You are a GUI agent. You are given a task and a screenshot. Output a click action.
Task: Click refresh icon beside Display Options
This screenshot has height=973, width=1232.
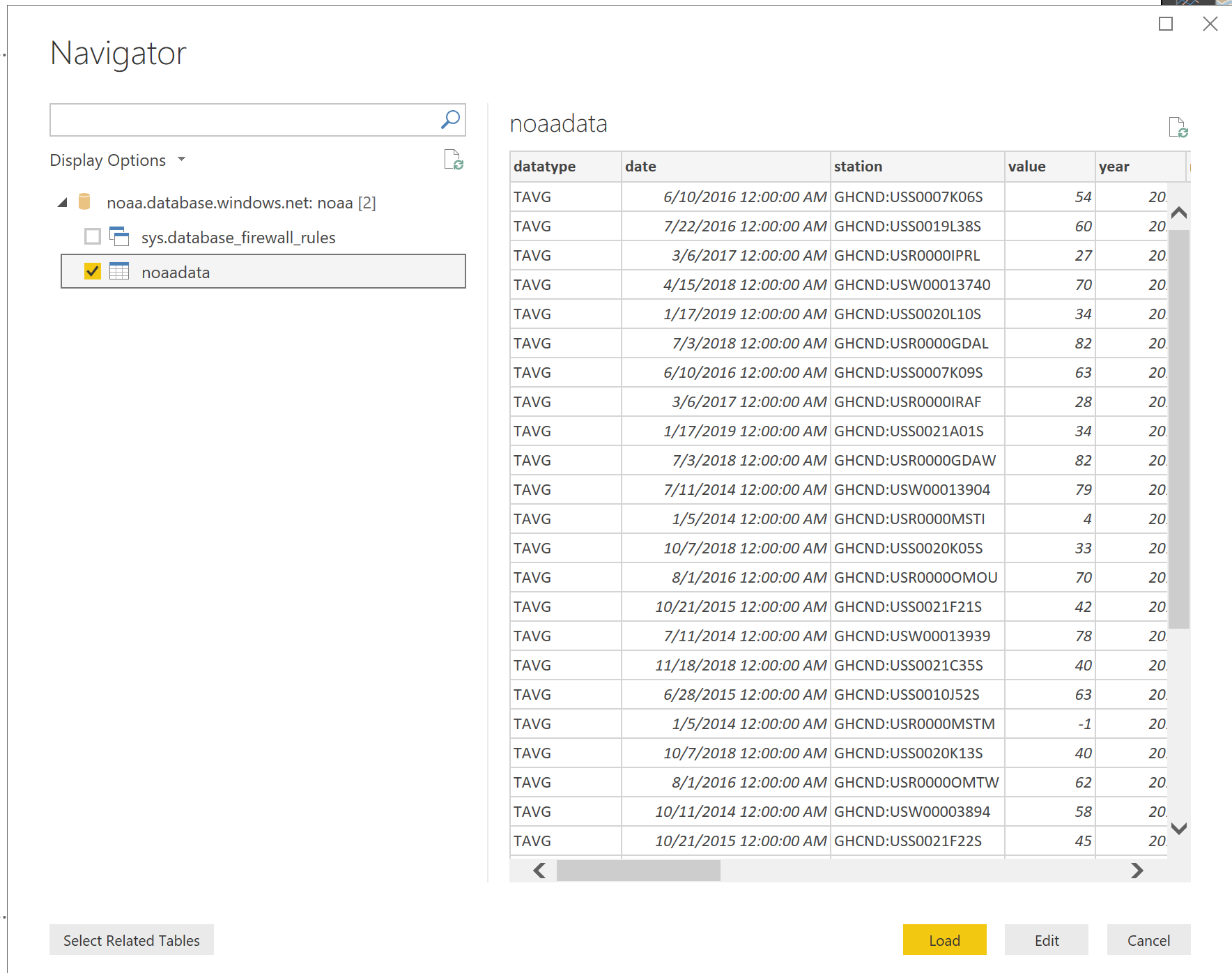click(x=454, y=160)
